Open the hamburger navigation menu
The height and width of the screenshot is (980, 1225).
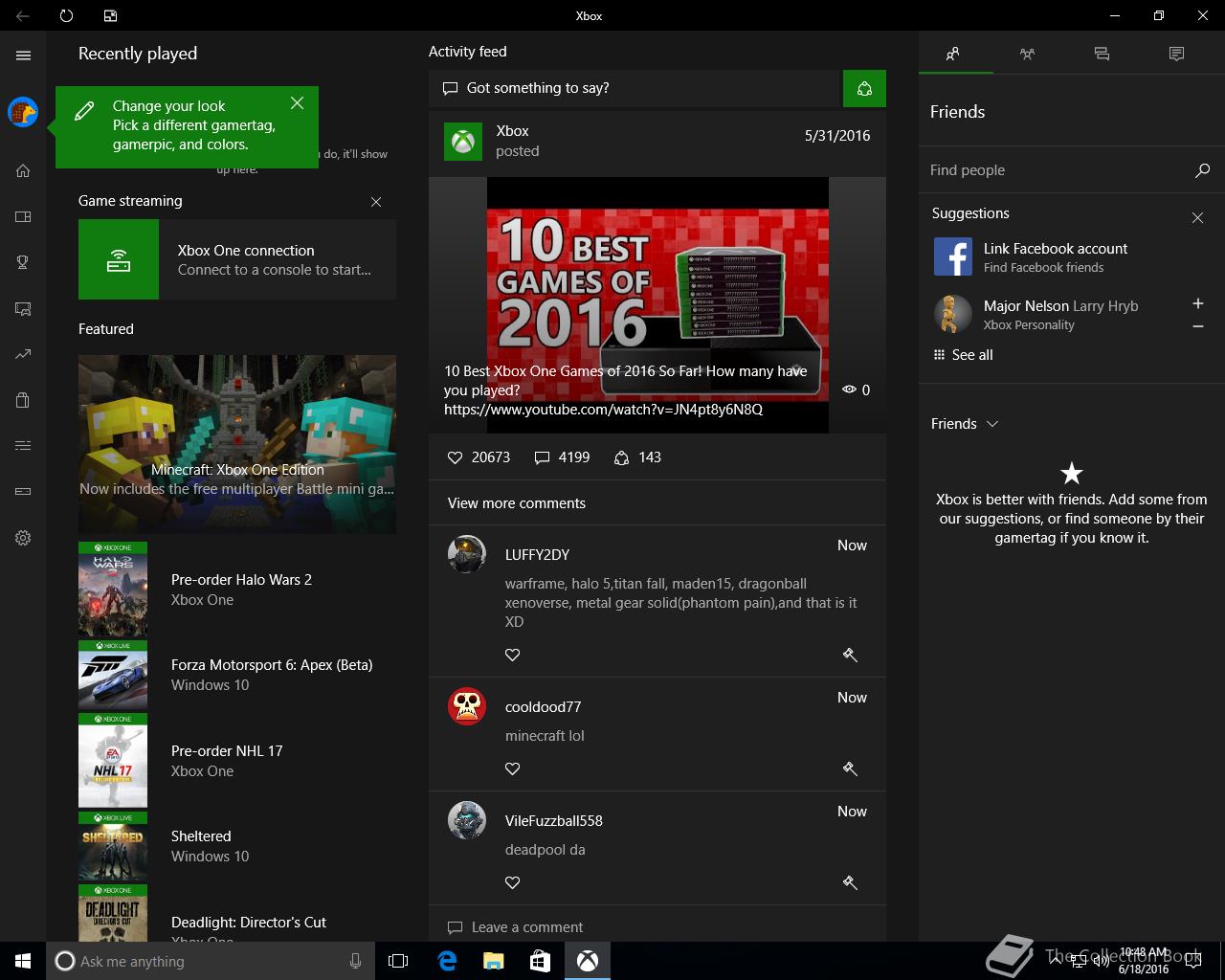tap(23, 56)
